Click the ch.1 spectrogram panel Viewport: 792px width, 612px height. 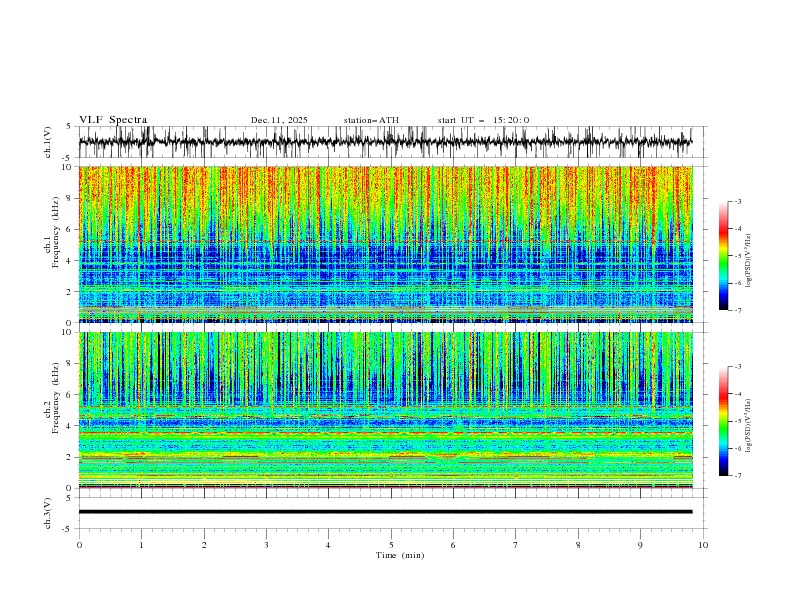(x=385, y=244)
